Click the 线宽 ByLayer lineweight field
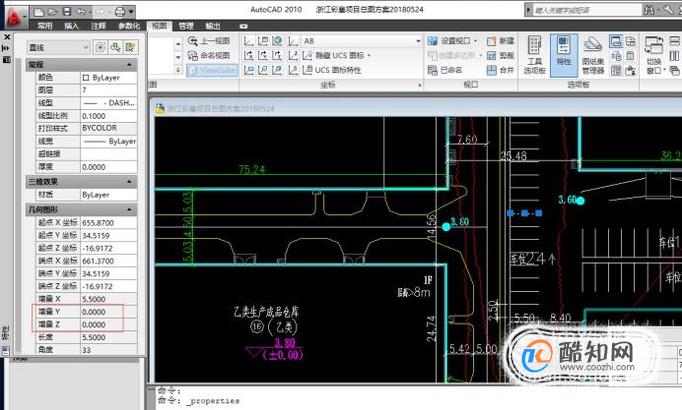This screenshot has height=410, width=682. point(109,141)
